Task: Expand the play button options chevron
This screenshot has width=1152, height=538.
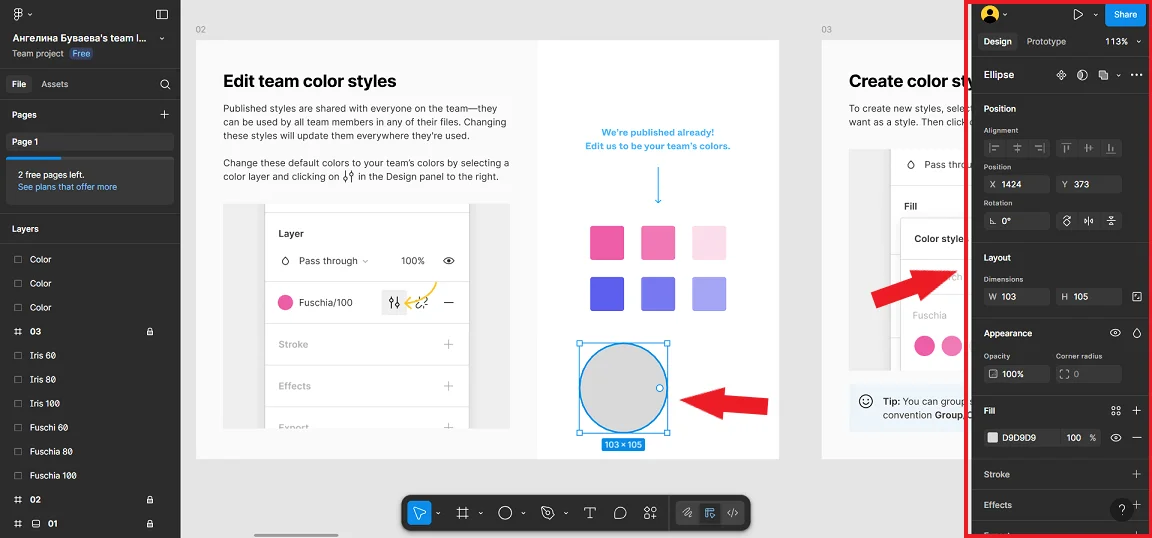Action: pos(1095,14)
